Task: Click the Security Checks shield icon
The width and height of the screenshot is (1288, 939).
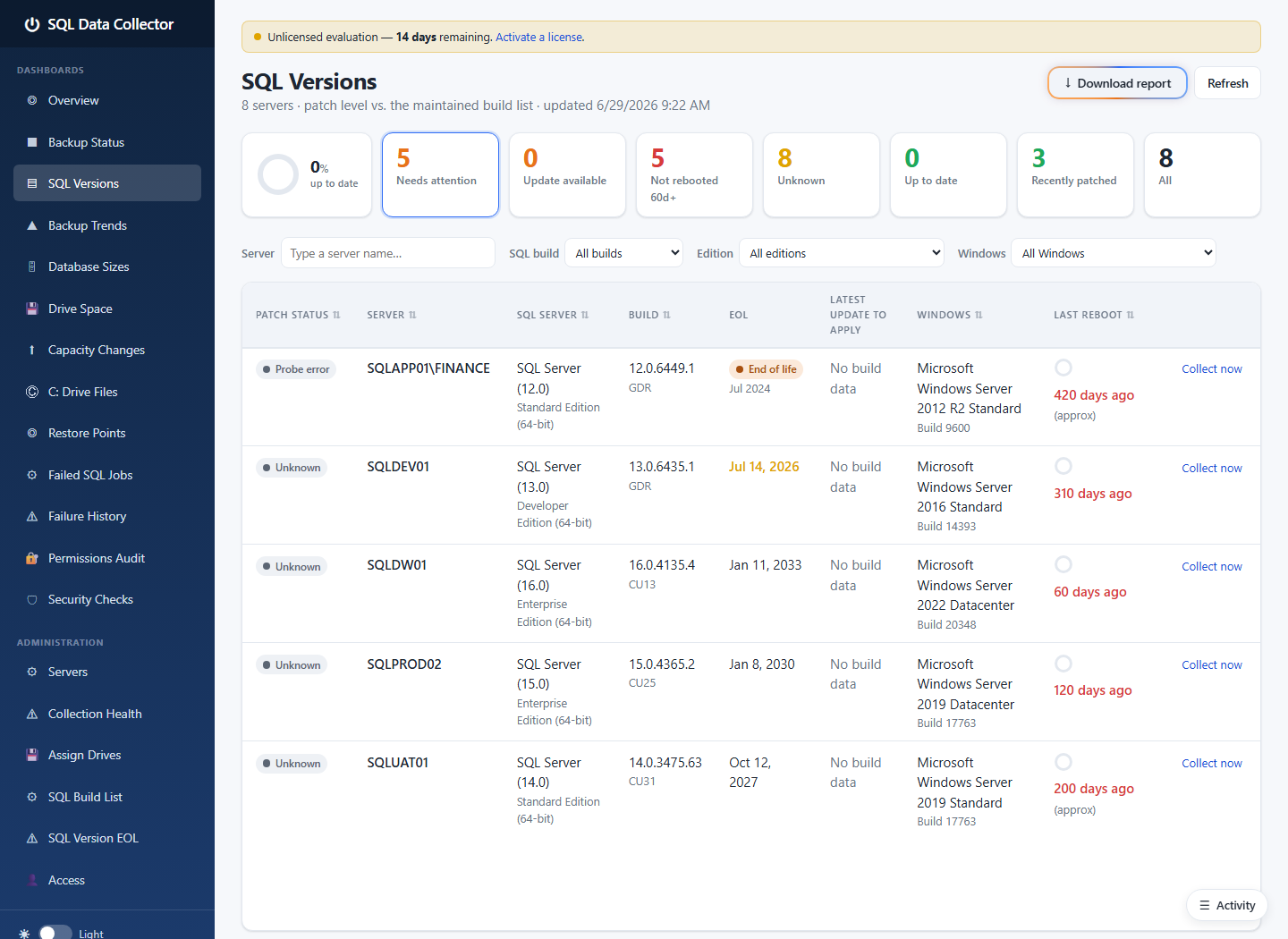Action: tap(32, 599)
